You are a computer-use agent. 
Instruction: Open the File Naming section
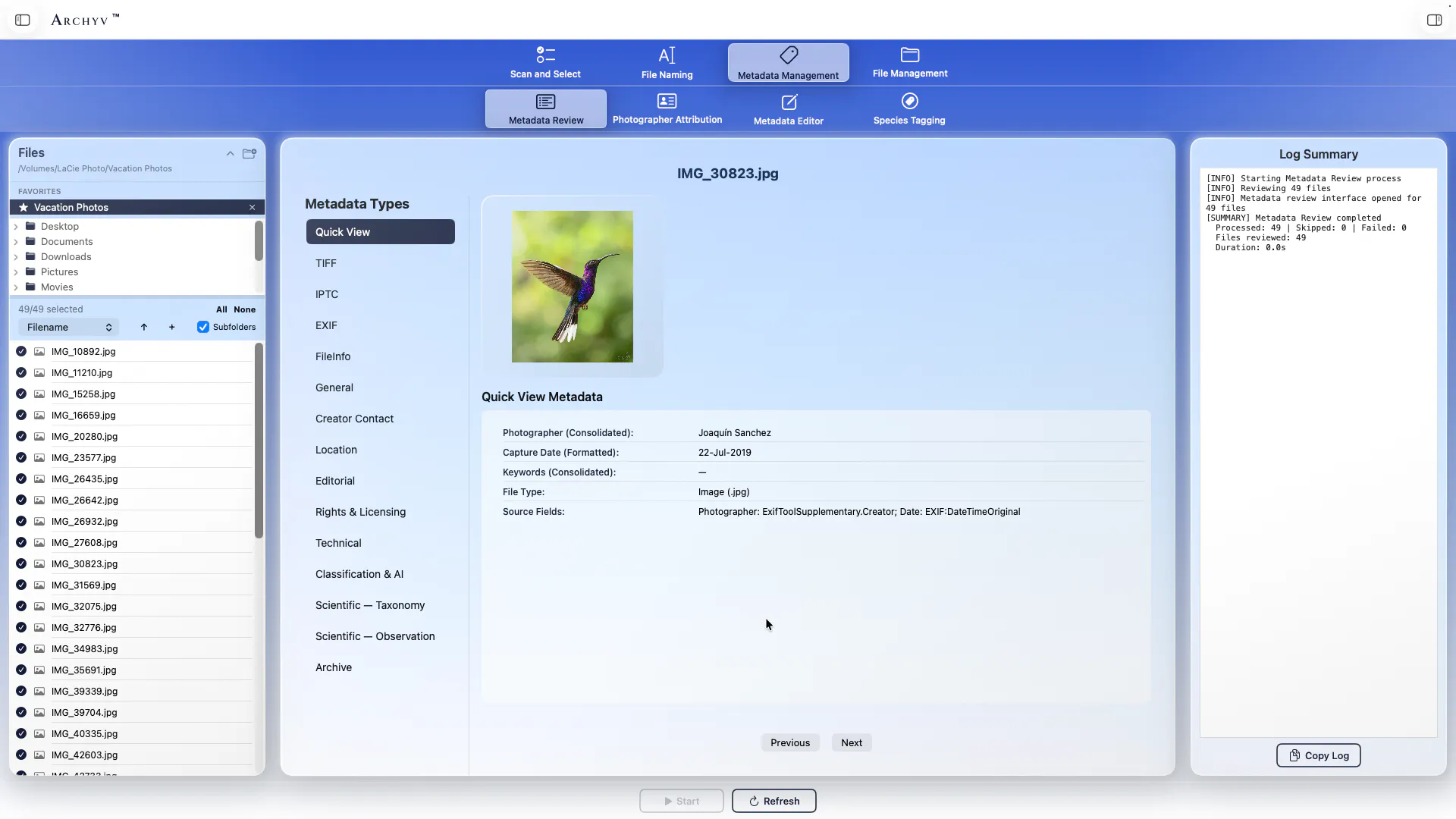[667, 63]
